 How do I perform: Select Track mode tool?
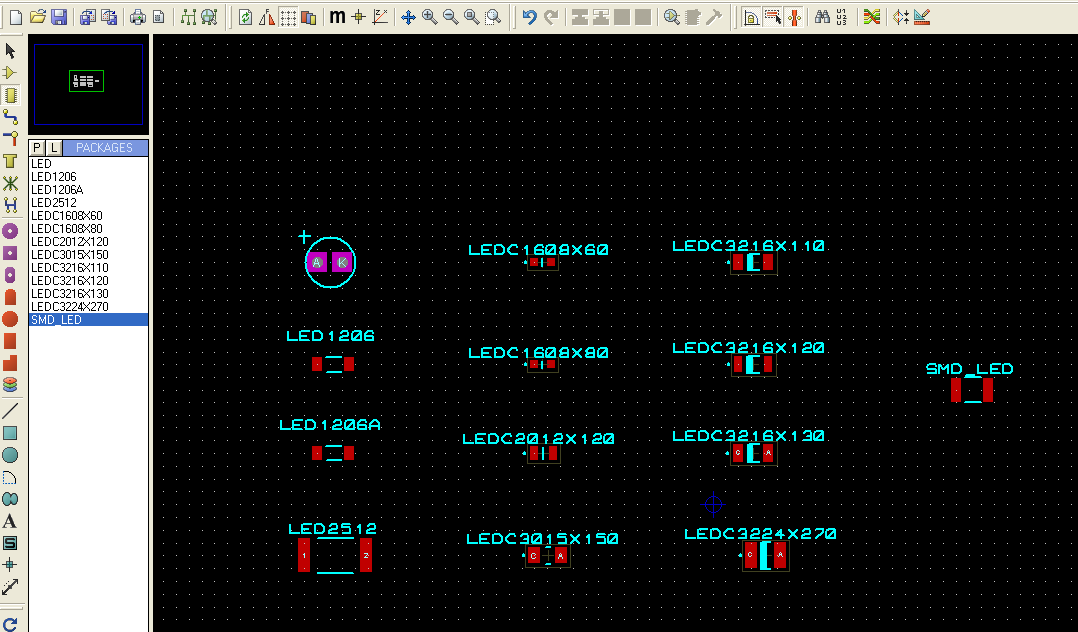pos(10,117)
